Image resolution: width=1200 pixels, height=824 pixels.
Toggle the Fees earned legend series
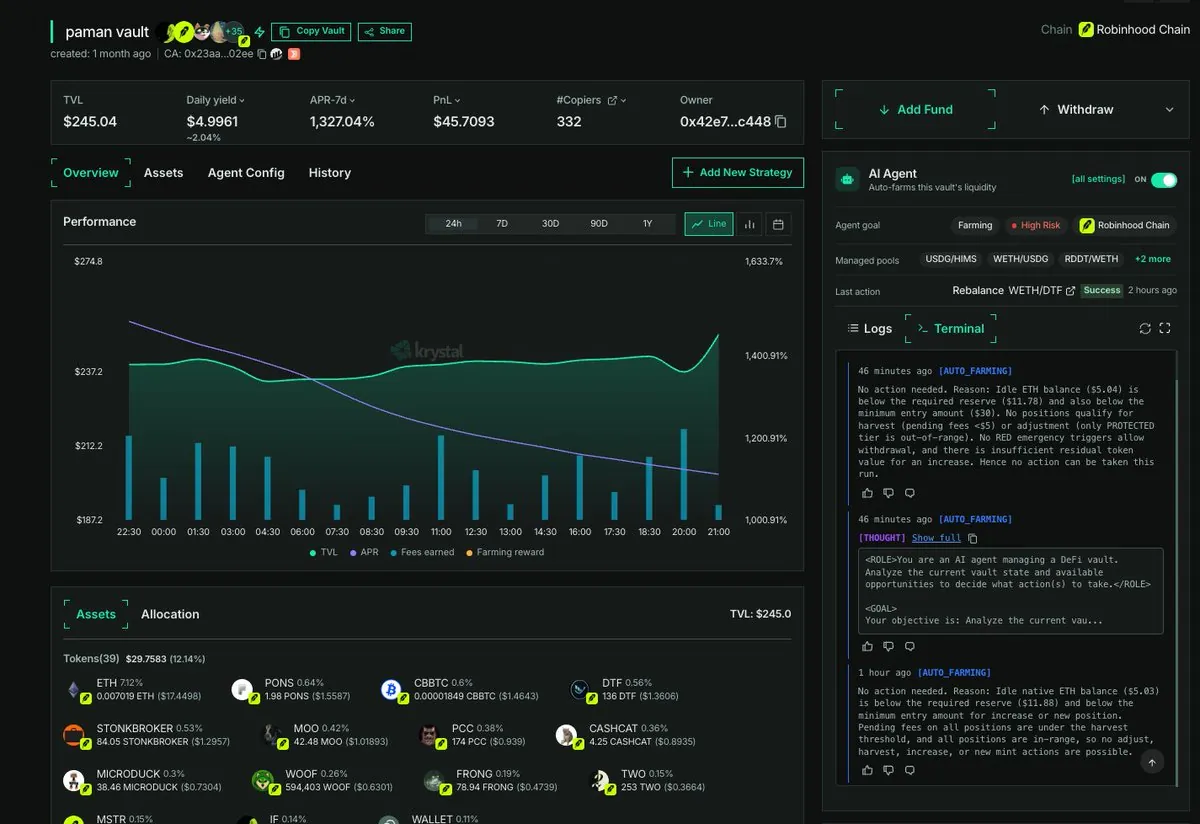point(422,552)
